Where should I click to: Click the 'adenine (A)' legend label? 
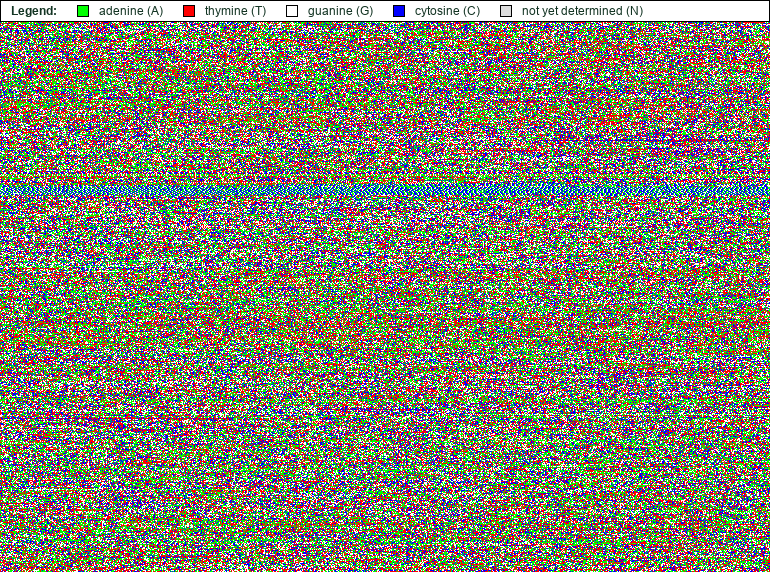pyautogui.click(x=131, y=11)
